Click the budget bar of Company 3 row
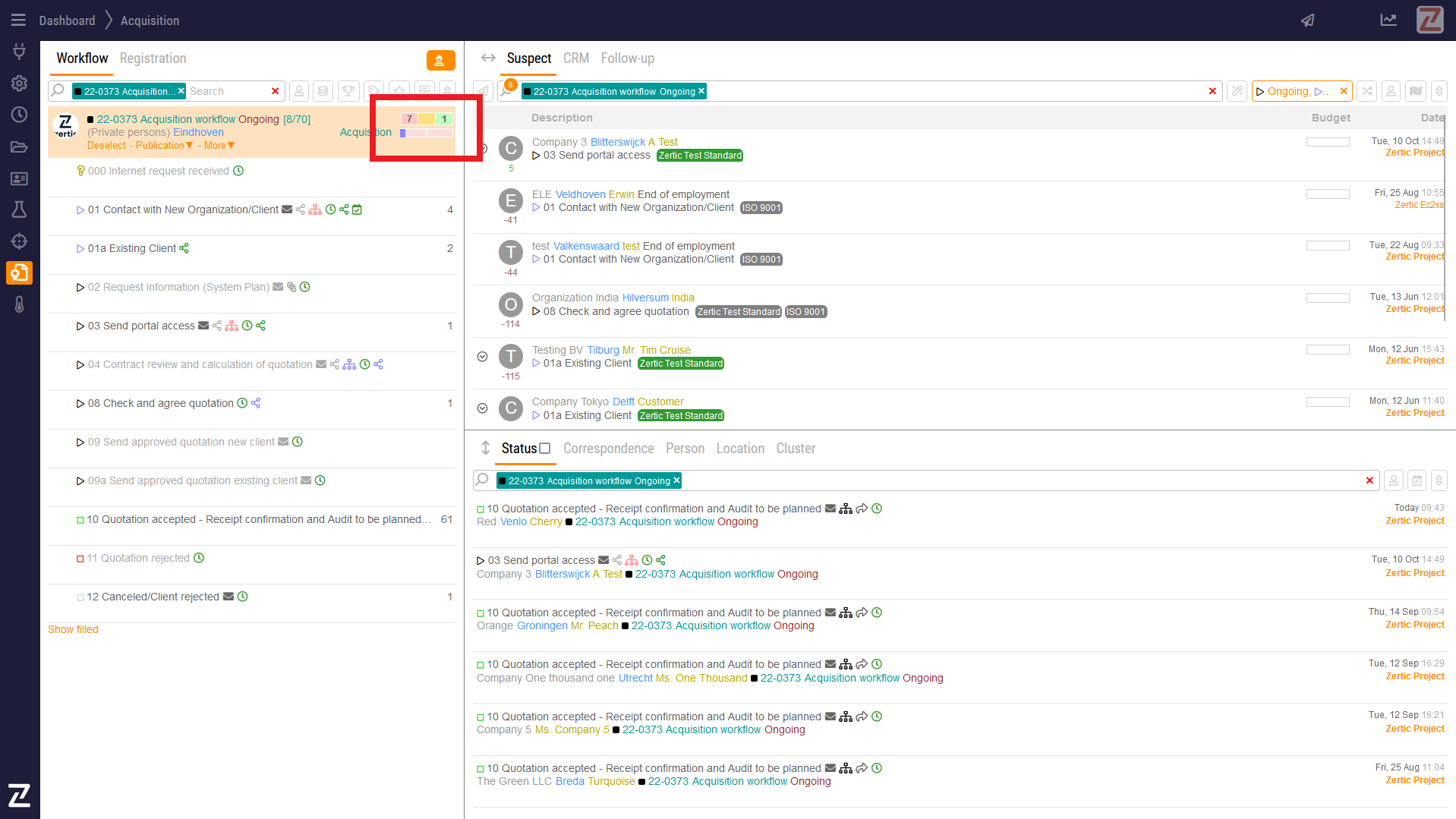 (1327, 142)
